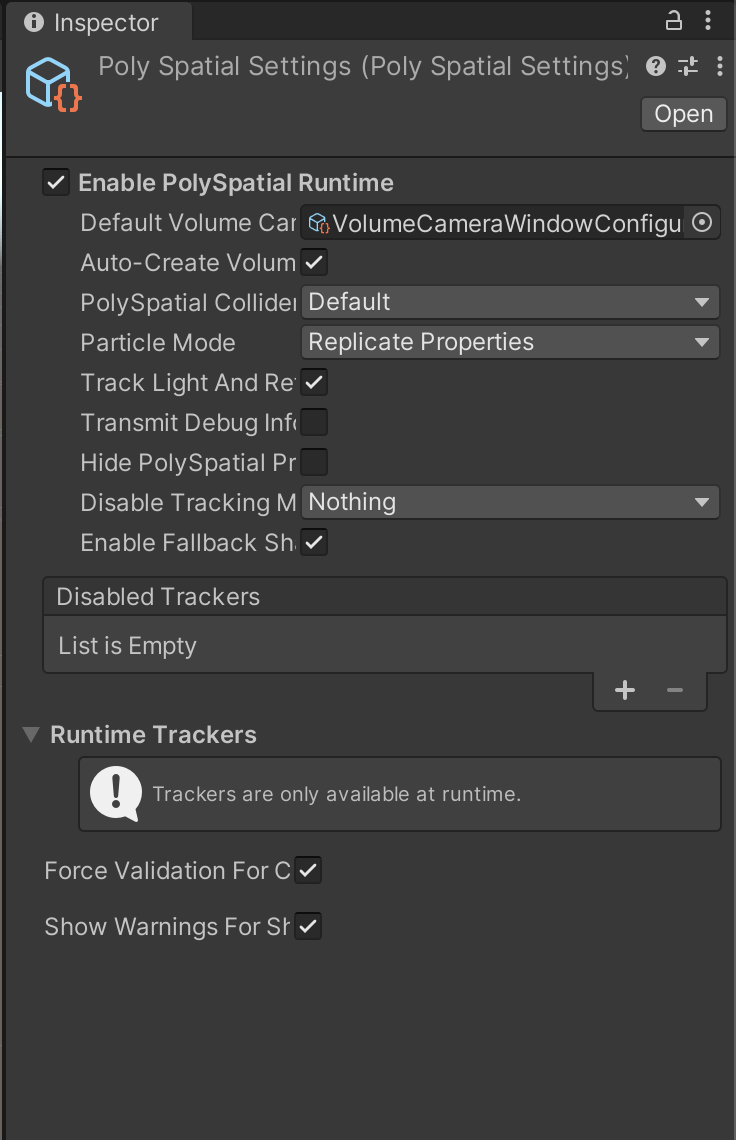The width and height of the screenshot is (736, 1140).
Task: Open the kebab menu beside the Presets icon
Action: point(720,66)
